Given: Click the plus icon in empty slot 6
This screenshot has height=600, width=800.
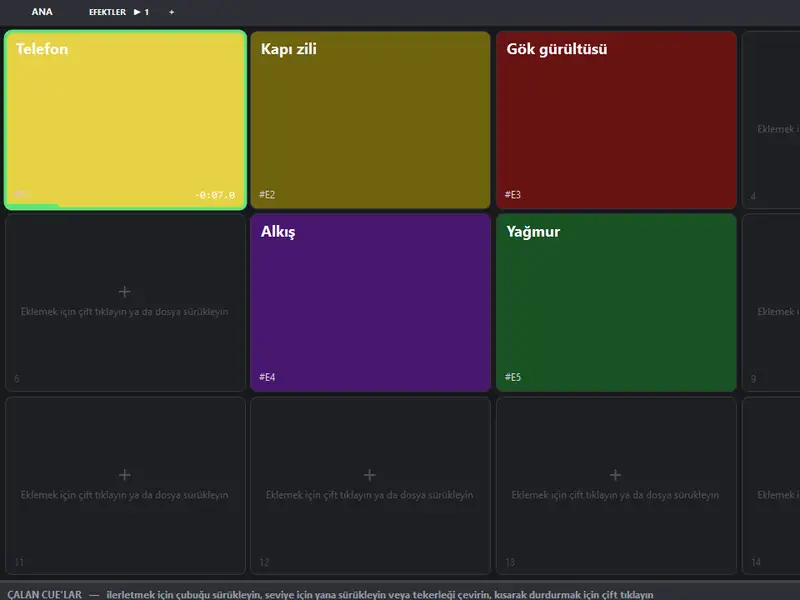Looking at the screenshot, I should tap(124, 292).
